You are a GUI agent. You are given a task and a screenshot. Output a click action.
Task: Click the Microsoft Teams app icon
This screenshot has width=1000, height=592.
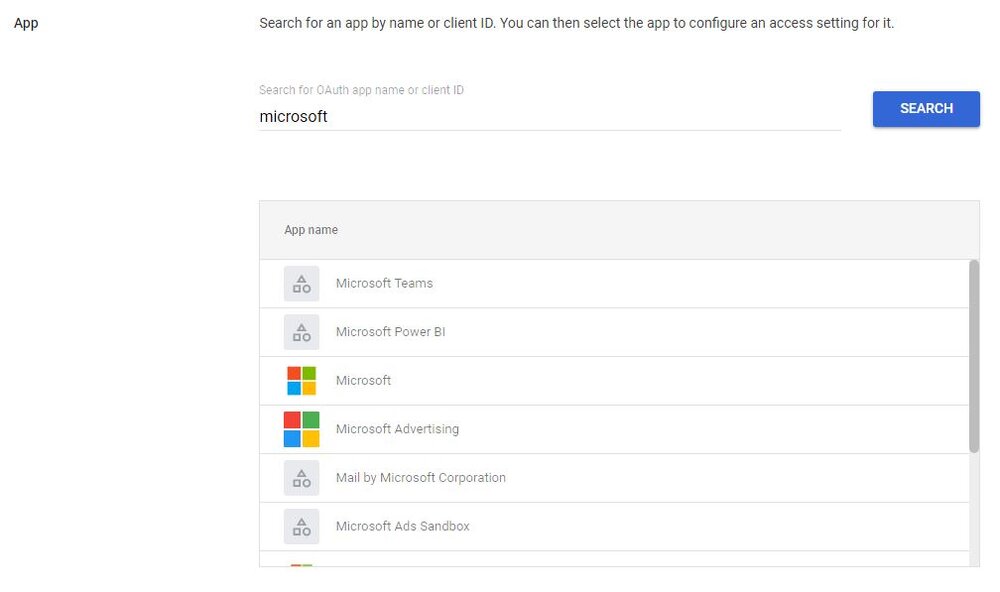(301, 283)
